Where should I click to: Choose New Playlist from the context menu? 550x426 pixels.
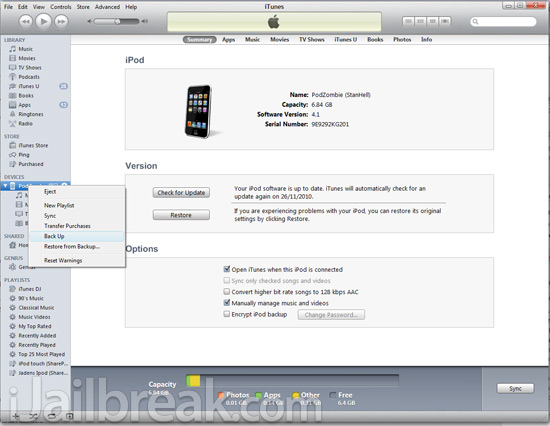click(77, 205)
